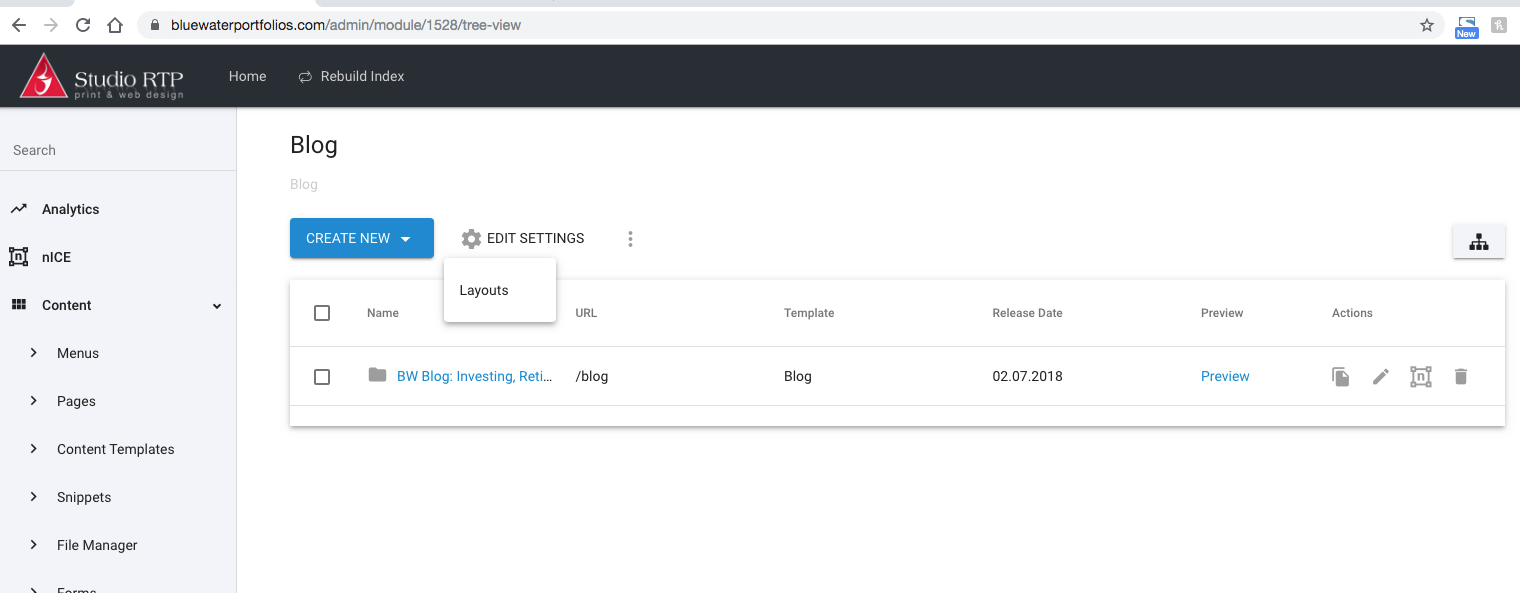Open the CREATE NEW dropdown
The width and height of the screenshot is (1520, 593).
[x=361, y=239]
